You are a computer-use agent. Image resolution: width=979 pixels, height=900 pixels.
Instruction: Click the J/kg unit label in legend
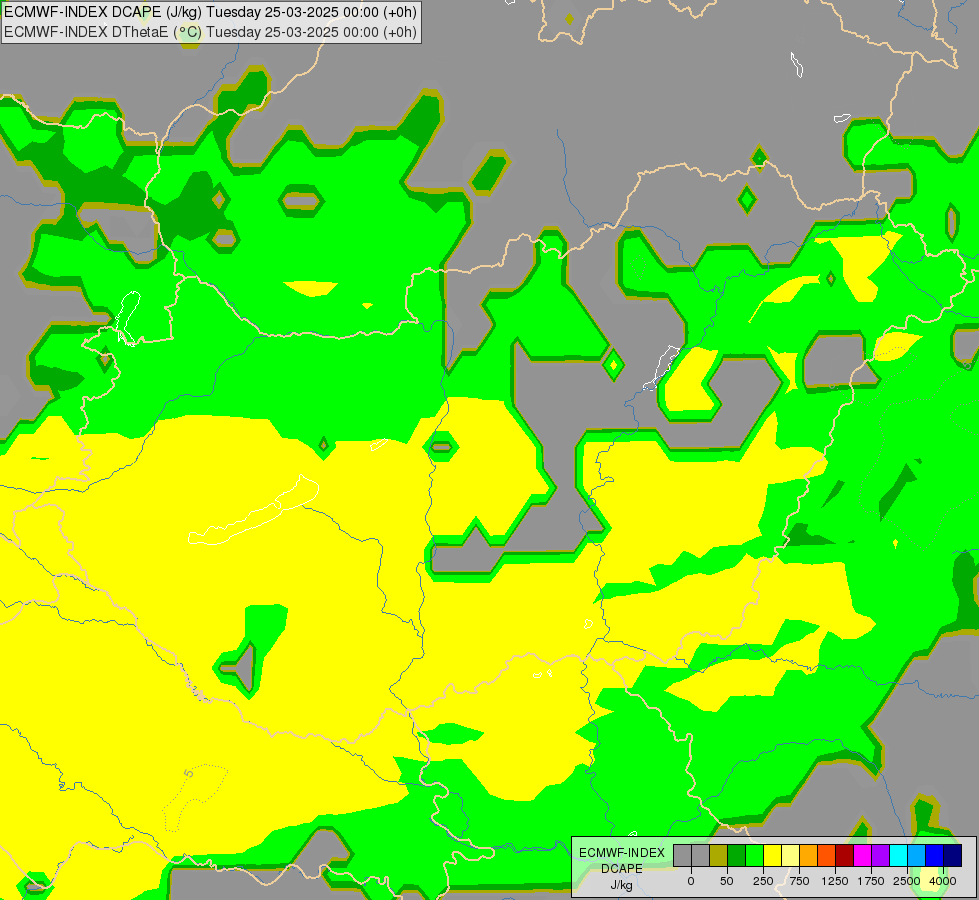tap(622, 885)
